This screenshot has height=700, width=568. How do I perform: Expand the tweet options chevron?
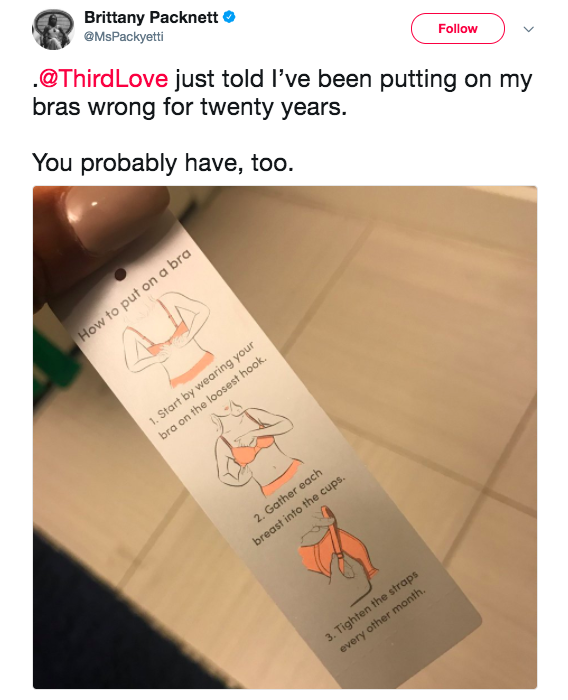[529, 29]
